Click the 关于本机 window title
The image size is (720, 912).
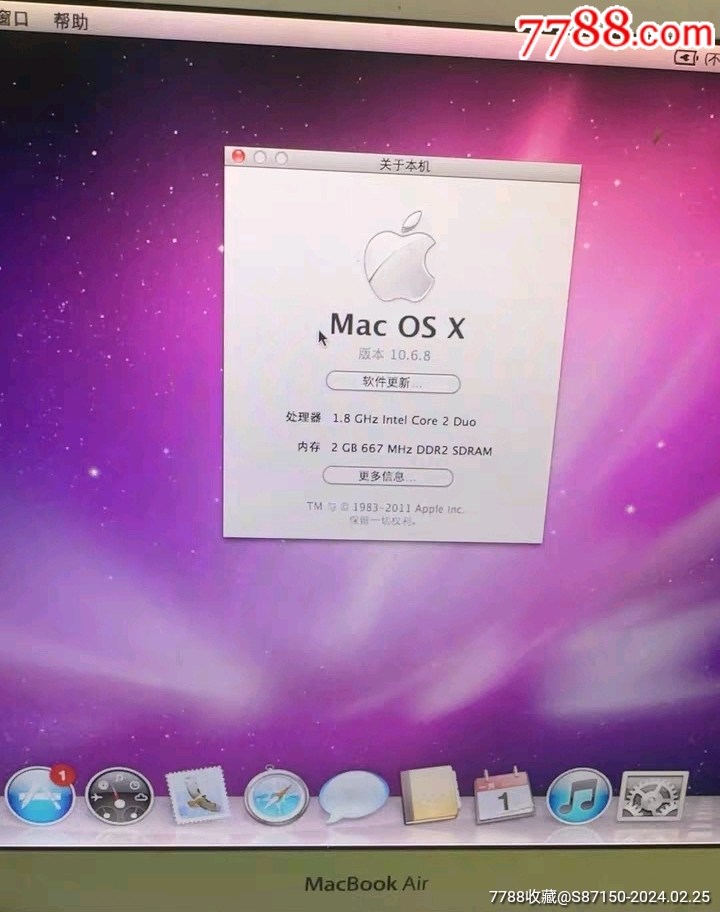(405, 166)
